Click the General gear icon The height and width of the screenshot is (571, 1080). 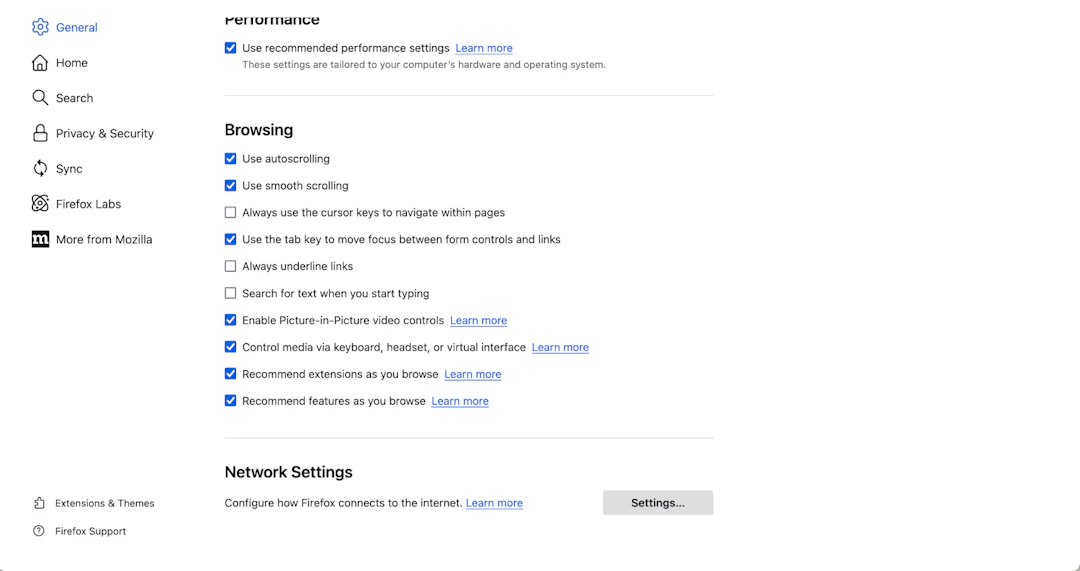(40, 27)
